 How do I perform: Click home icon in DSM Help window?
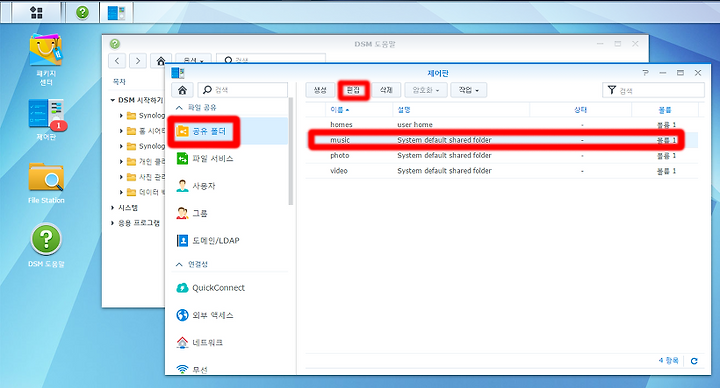[x=161, y=61]
